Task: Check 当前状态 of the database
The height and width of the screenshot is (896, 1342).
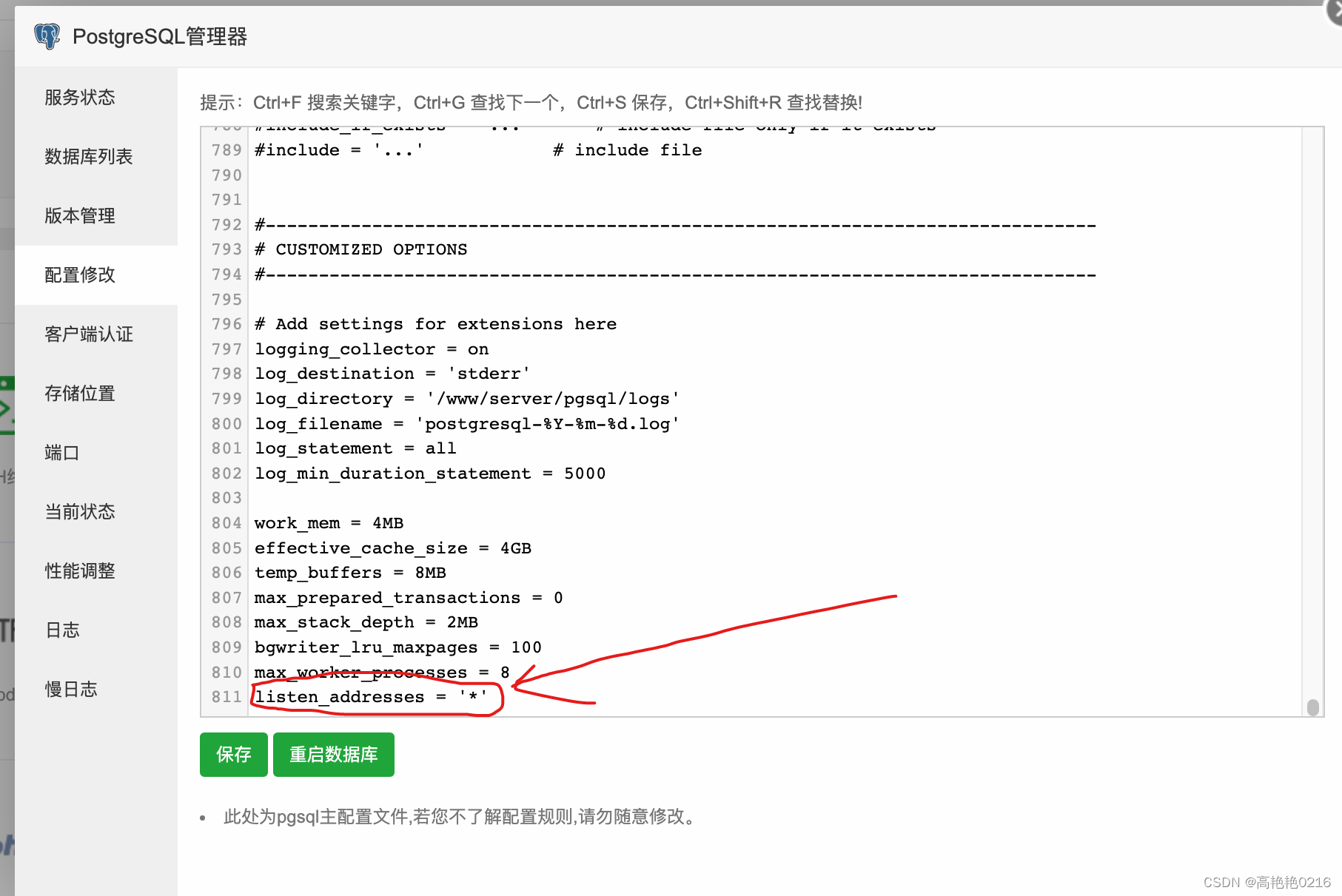Action: [x=79, y=511]
